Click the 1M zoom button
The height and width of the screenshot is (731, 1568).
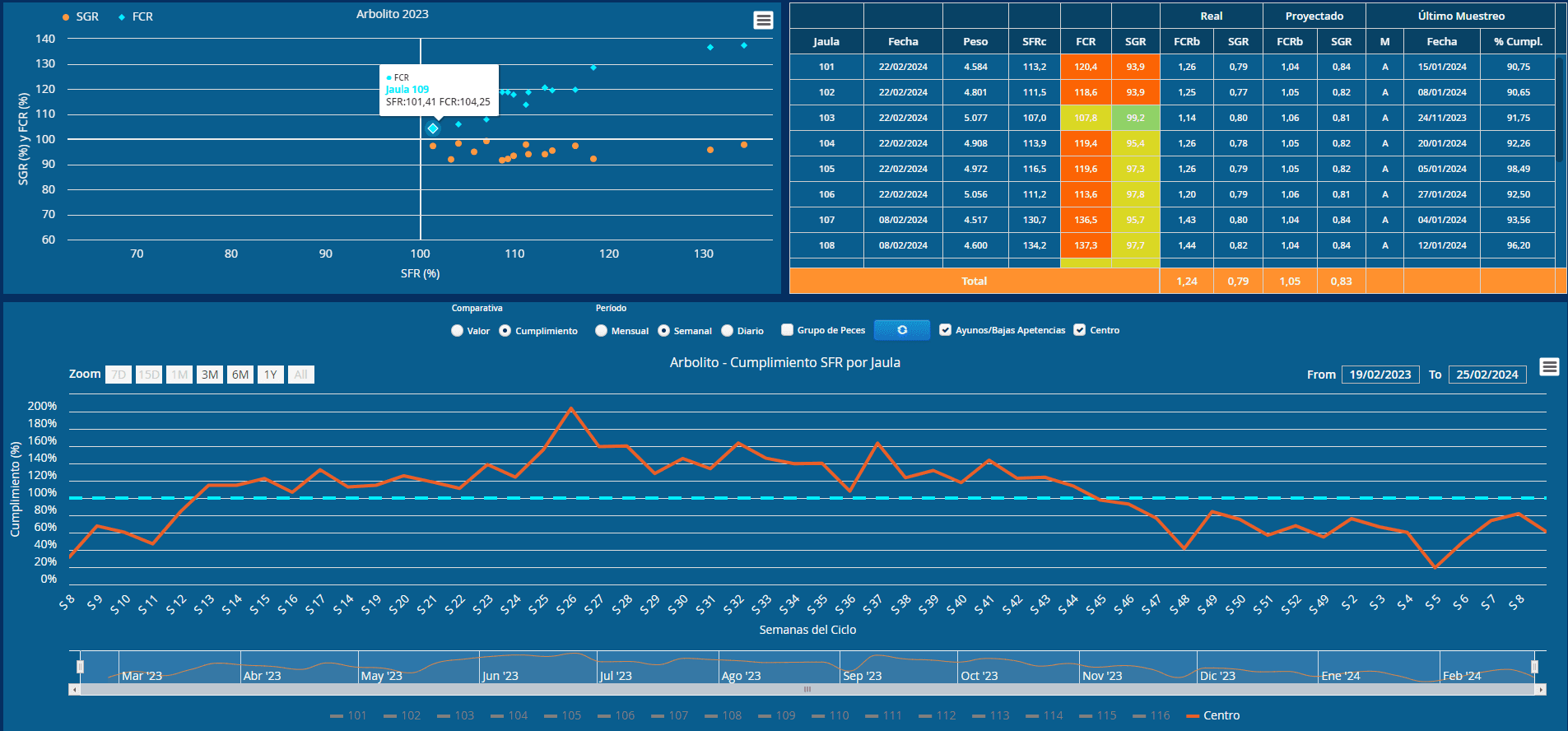[179, 375]
